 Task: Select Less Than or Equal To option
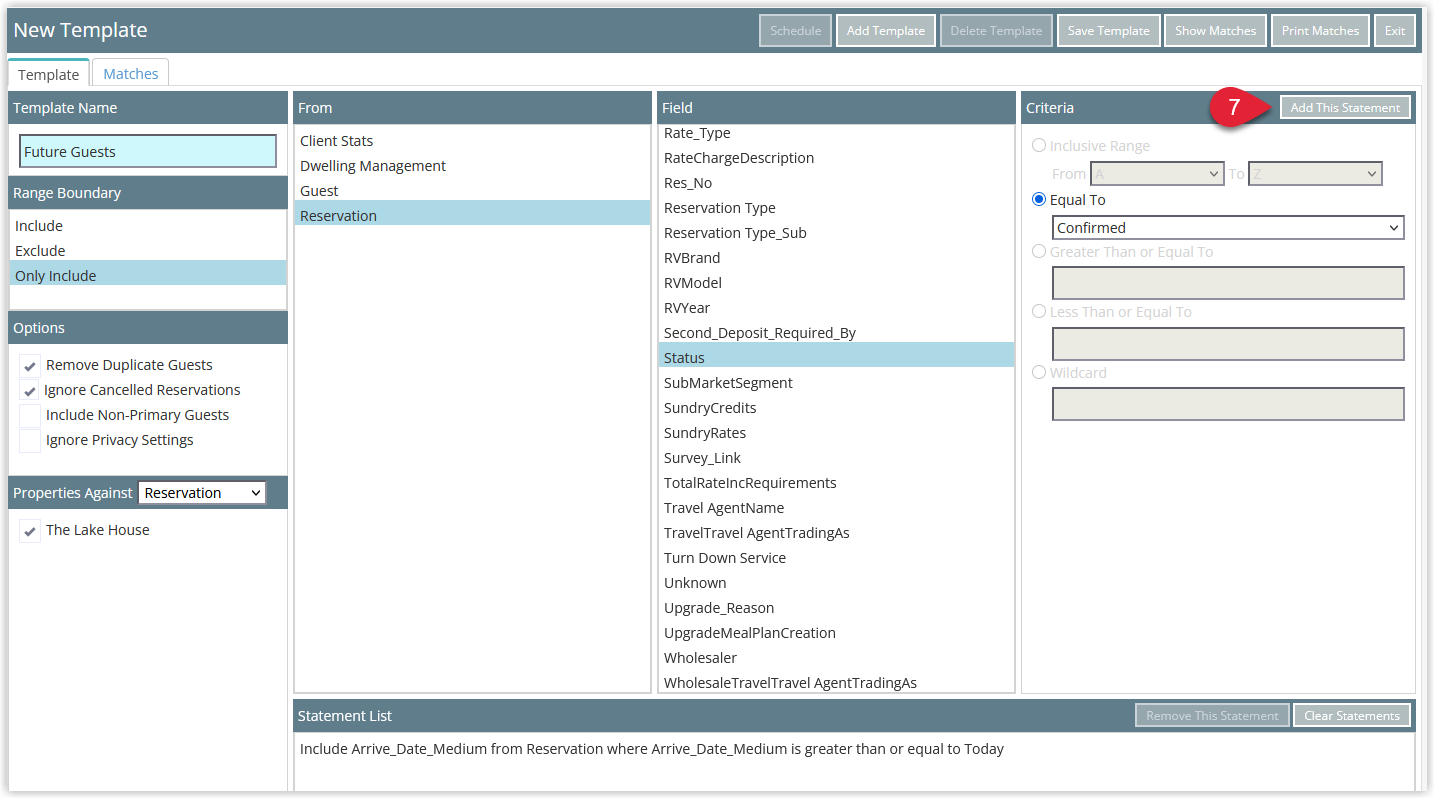click(x=1039, y=312)
